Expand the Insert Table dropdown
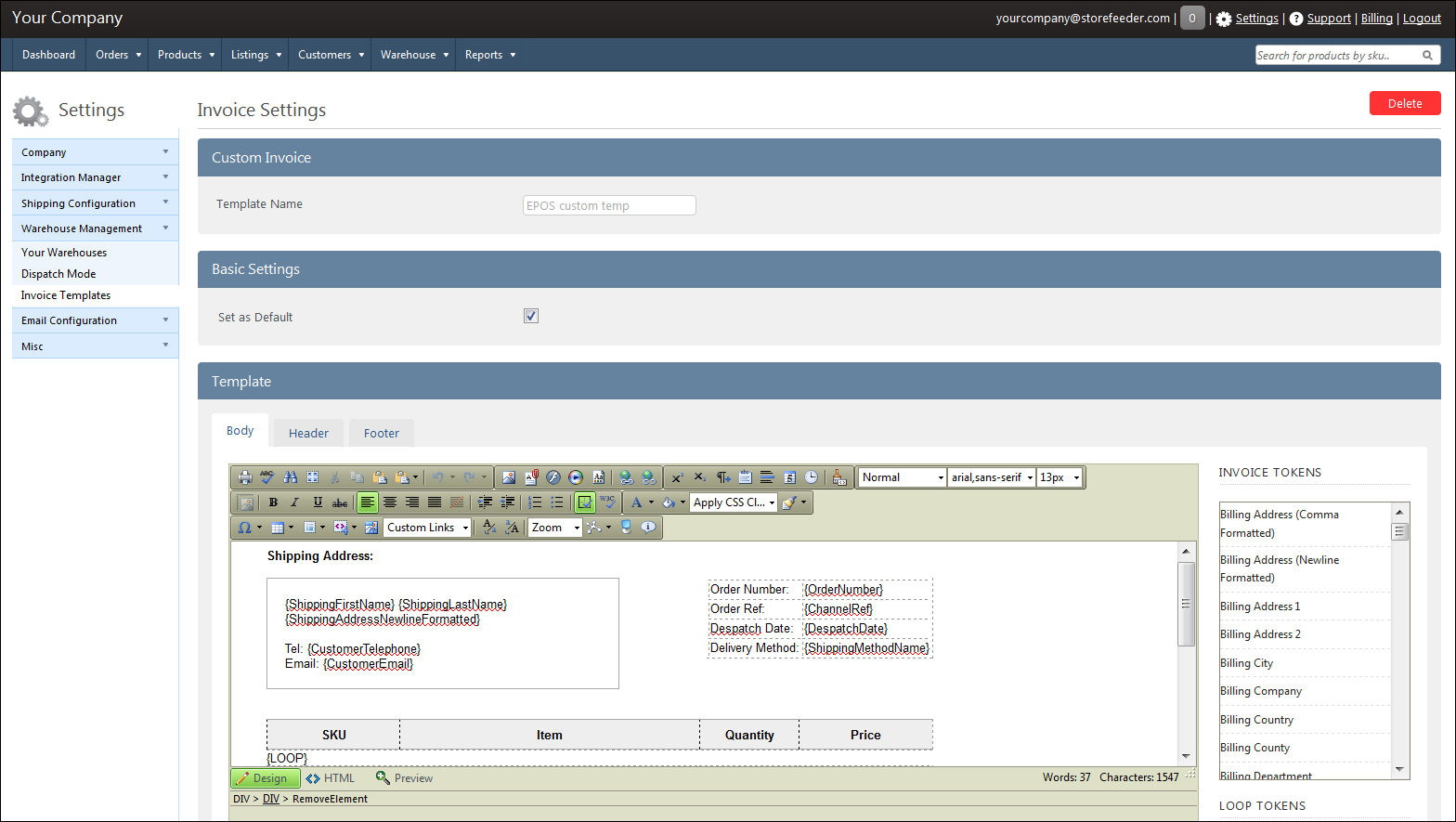Image resolution: width=1456 pixels, height=822 pixels. (x=291, y=528)
